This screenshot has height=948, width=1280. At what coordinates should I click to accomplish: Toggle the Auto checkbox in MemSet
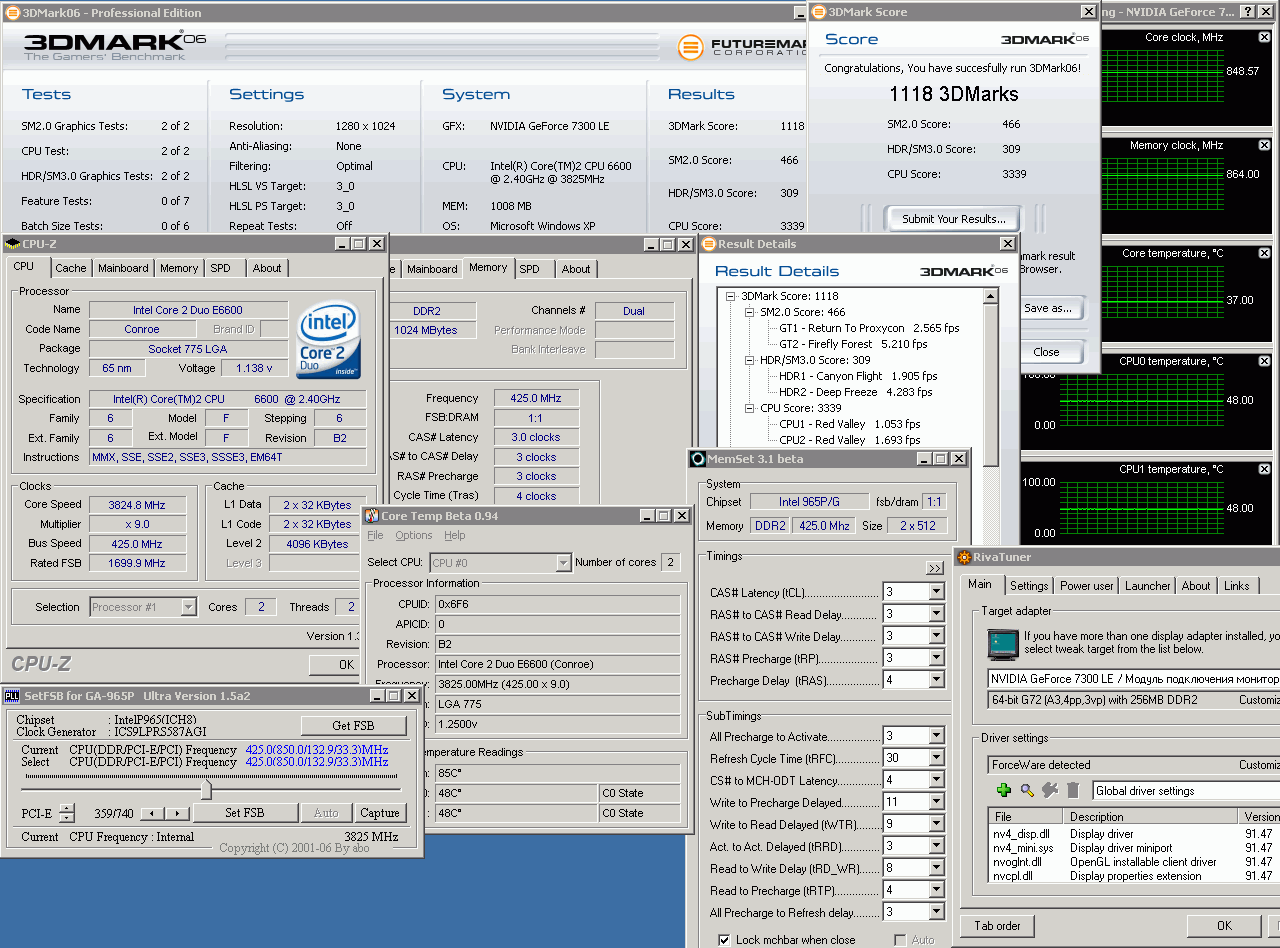pos(900,940)
